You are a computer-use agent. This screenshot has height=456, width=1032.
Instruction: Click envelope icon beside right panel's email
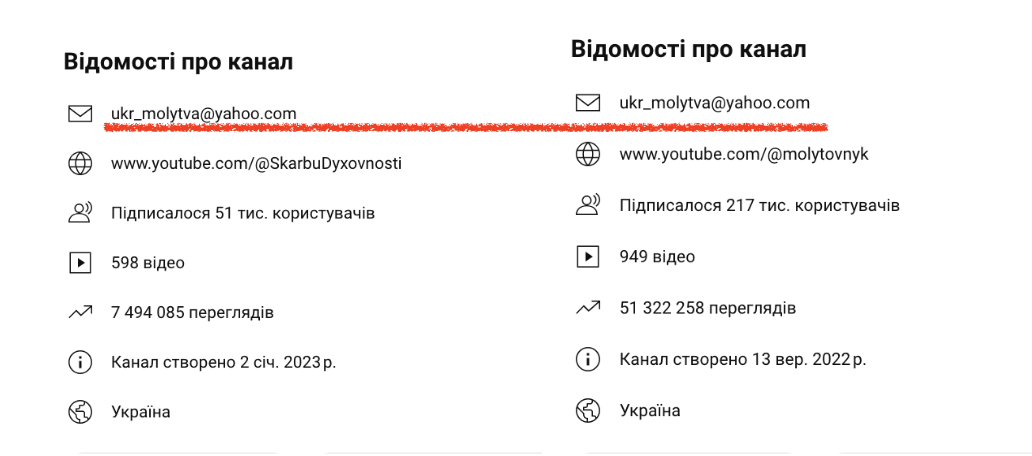588,103
